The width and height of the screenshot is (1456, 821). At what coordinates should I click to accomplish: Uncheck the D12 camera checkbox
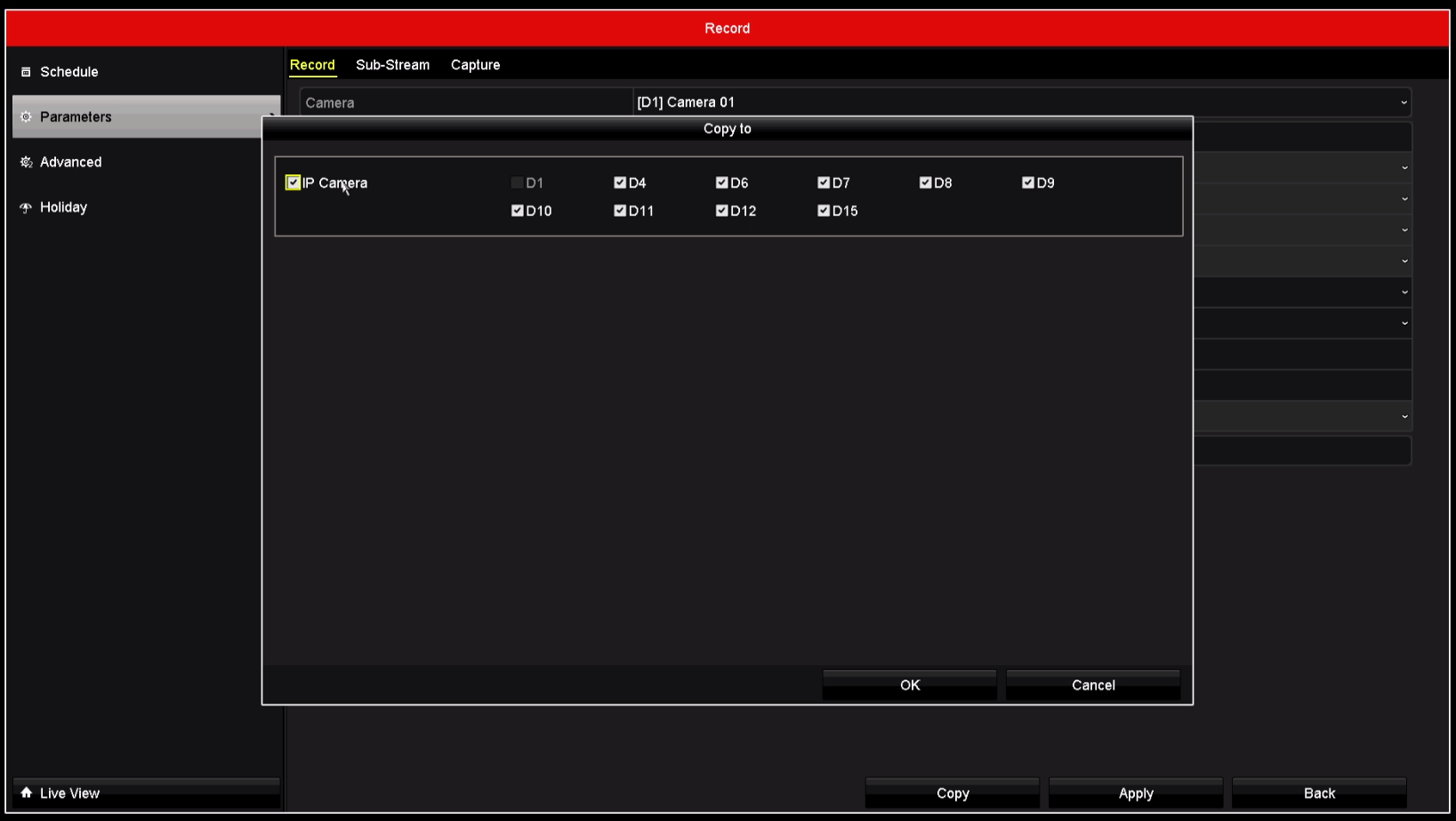pos(722,211)
